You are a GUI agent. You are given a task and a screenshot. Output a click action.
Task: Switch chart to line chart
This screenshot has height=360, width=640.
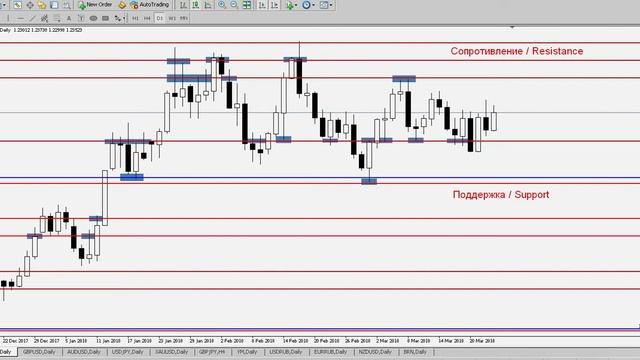point(208,5)
